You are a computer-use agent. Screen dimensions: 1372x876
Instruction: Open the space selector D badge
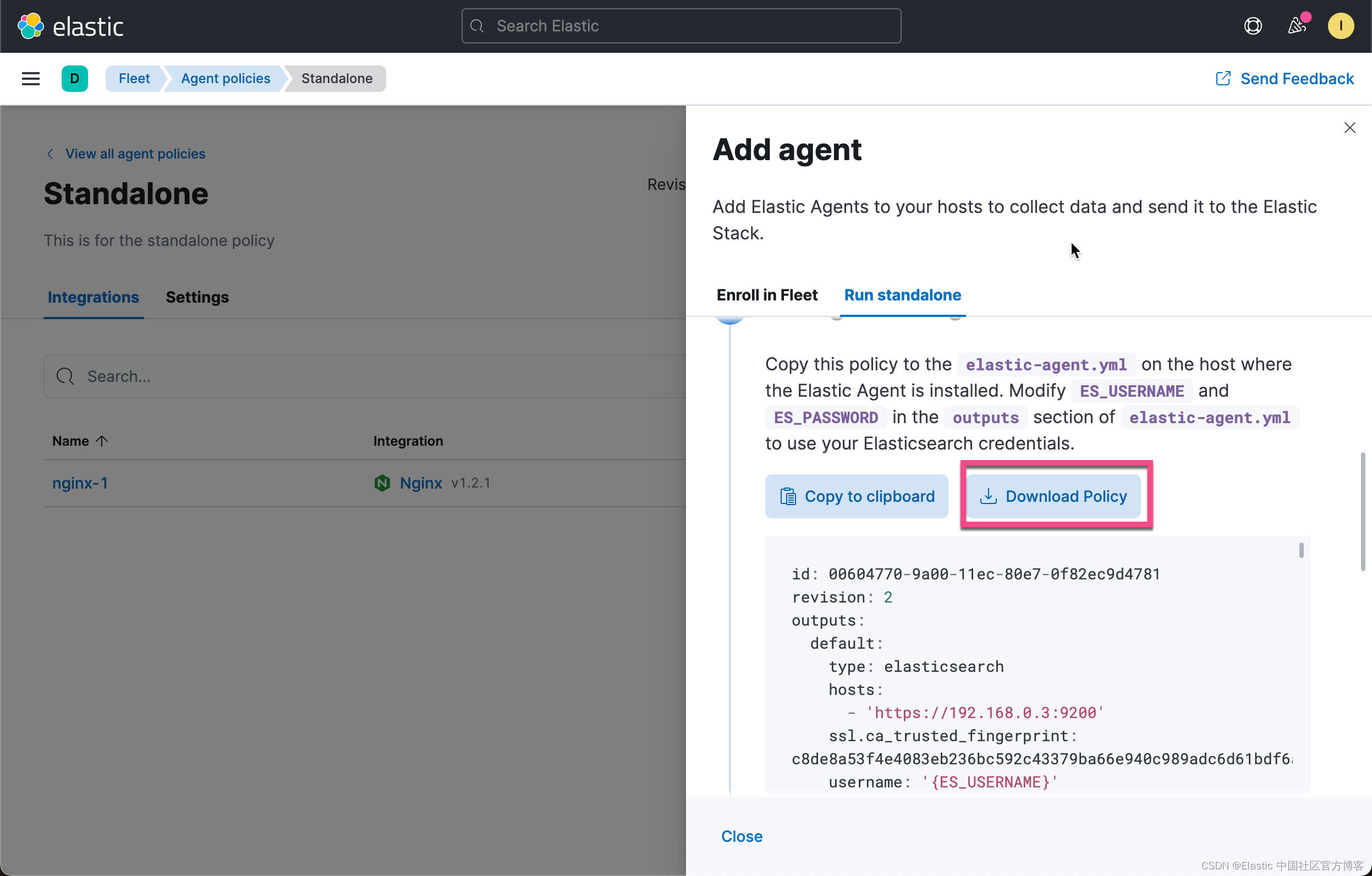pyautogui.click(x=75, y=79)
